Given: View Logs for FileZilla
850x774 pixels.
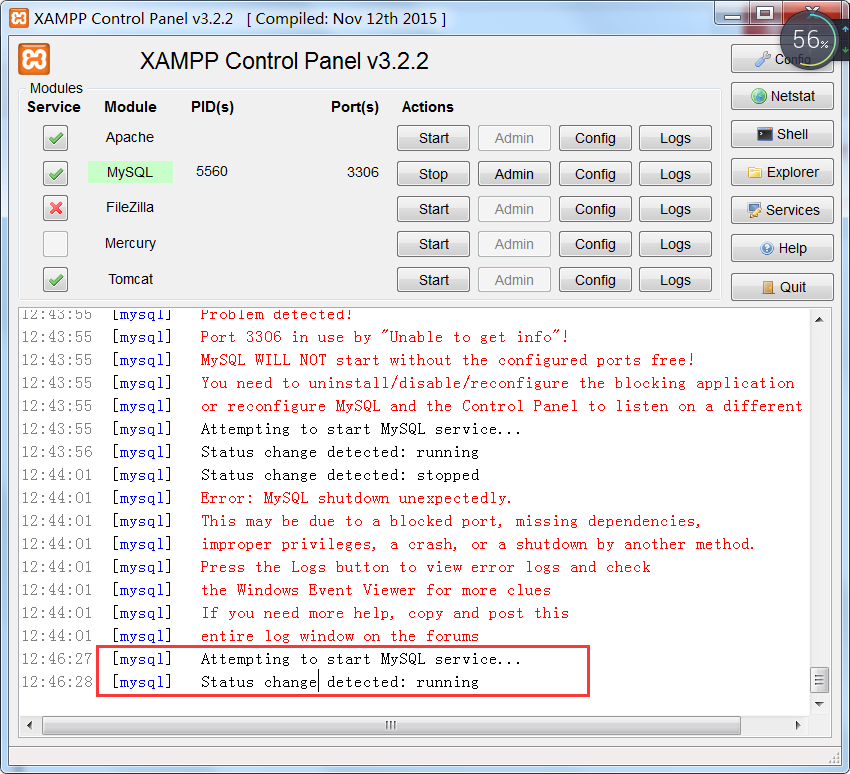Looking at the screenshot, I should pos(676,208).
